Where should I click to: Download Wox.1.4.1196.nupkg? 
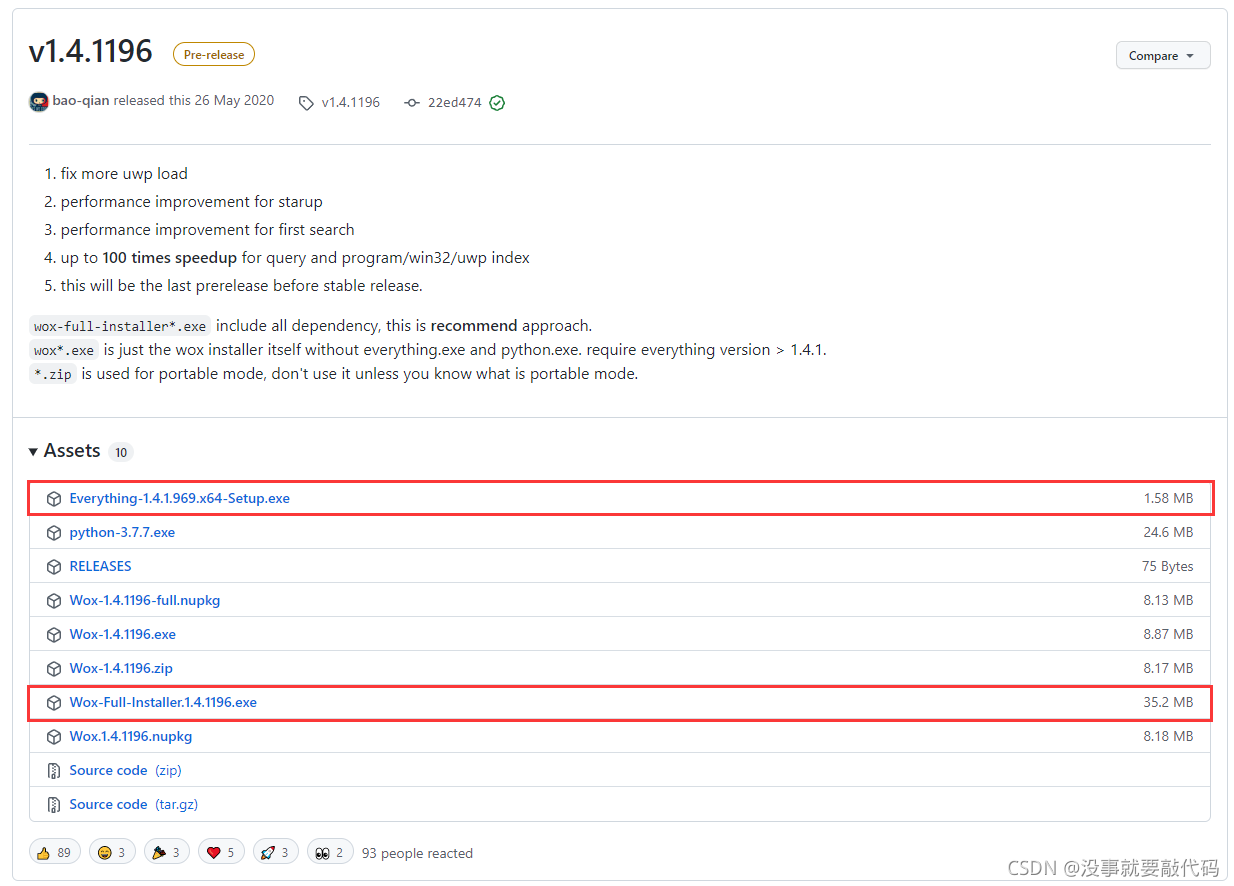click(130, 736)
